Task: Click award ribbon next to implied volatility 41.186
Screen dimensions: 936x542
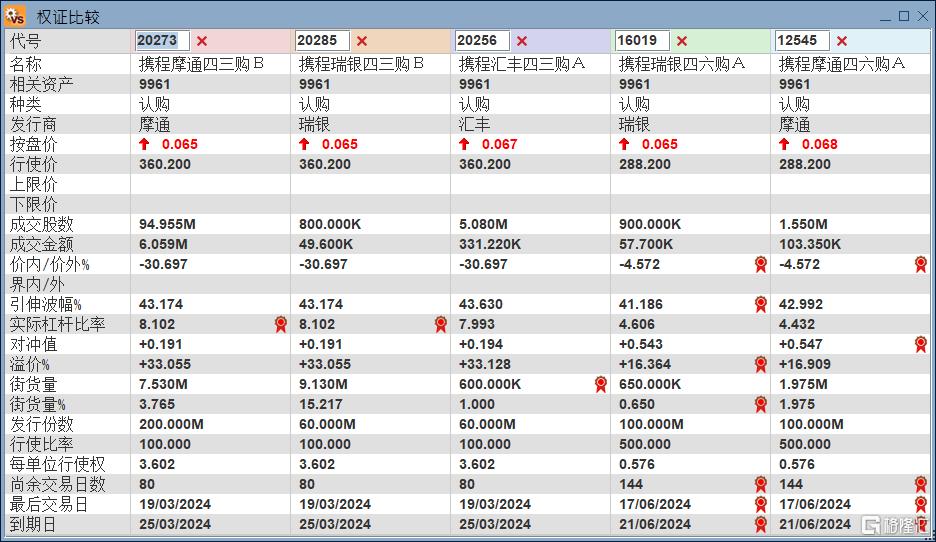Action: tap(760, 304)
